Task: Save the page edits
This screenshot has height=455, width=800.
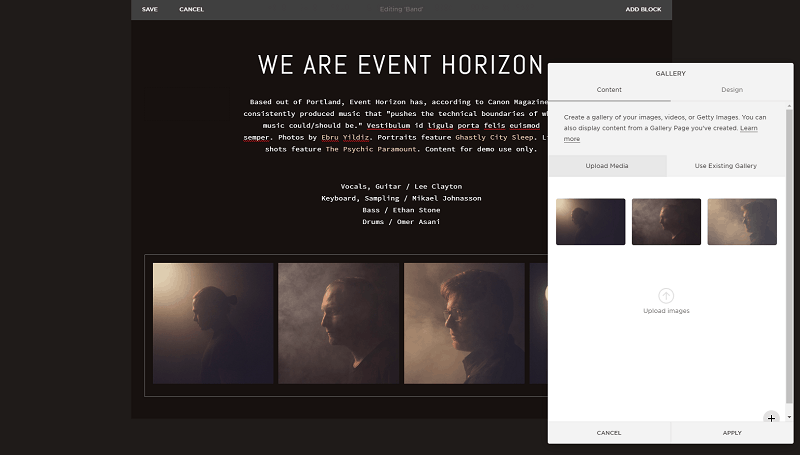Action: tap(149, 9)
